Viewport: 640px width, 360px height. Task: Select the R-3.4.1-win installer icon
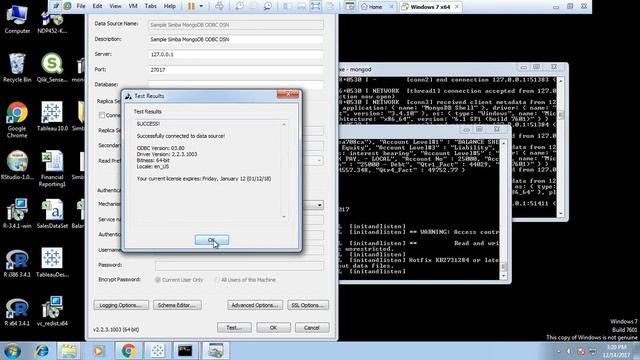tap(17, 214)
